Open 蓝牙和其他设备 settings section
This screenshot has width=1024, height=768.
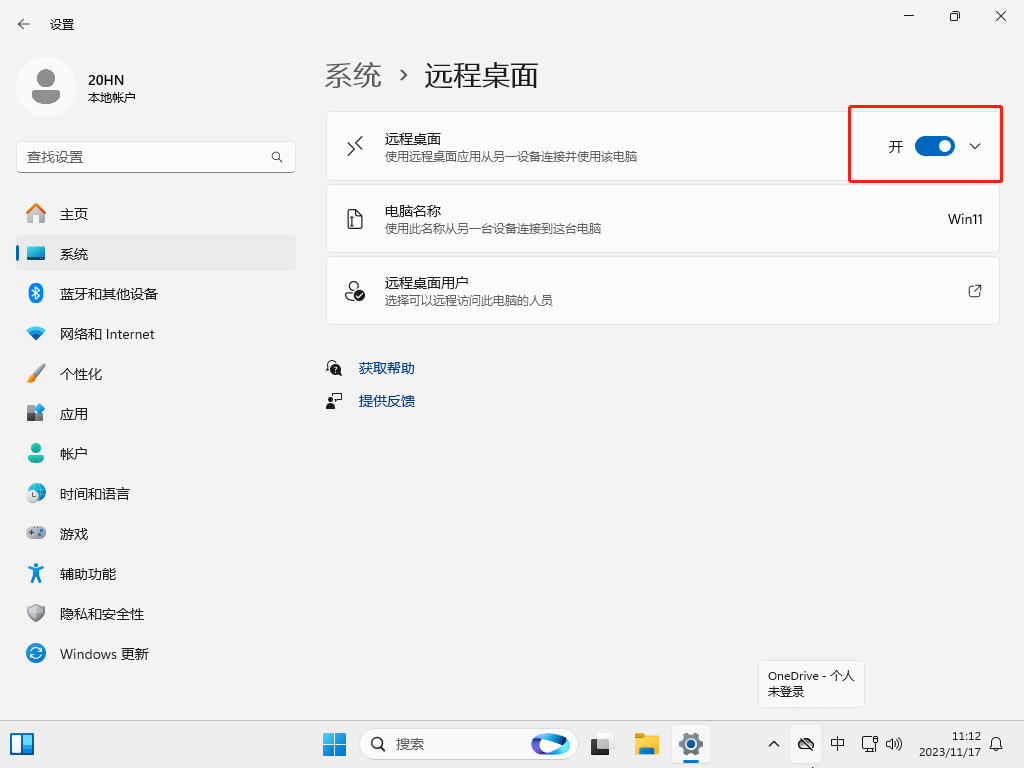pos(108,294)
